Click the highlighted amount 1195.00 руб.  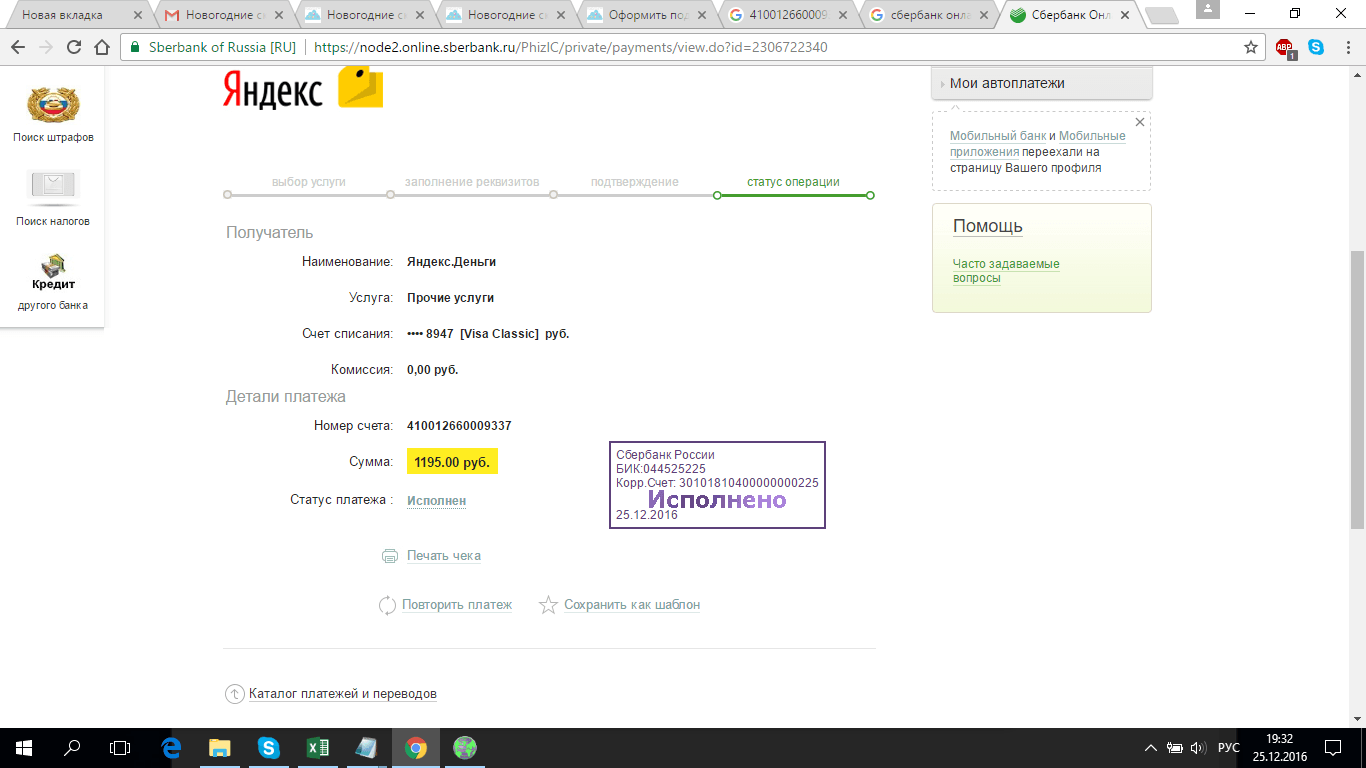click(452, 463)
